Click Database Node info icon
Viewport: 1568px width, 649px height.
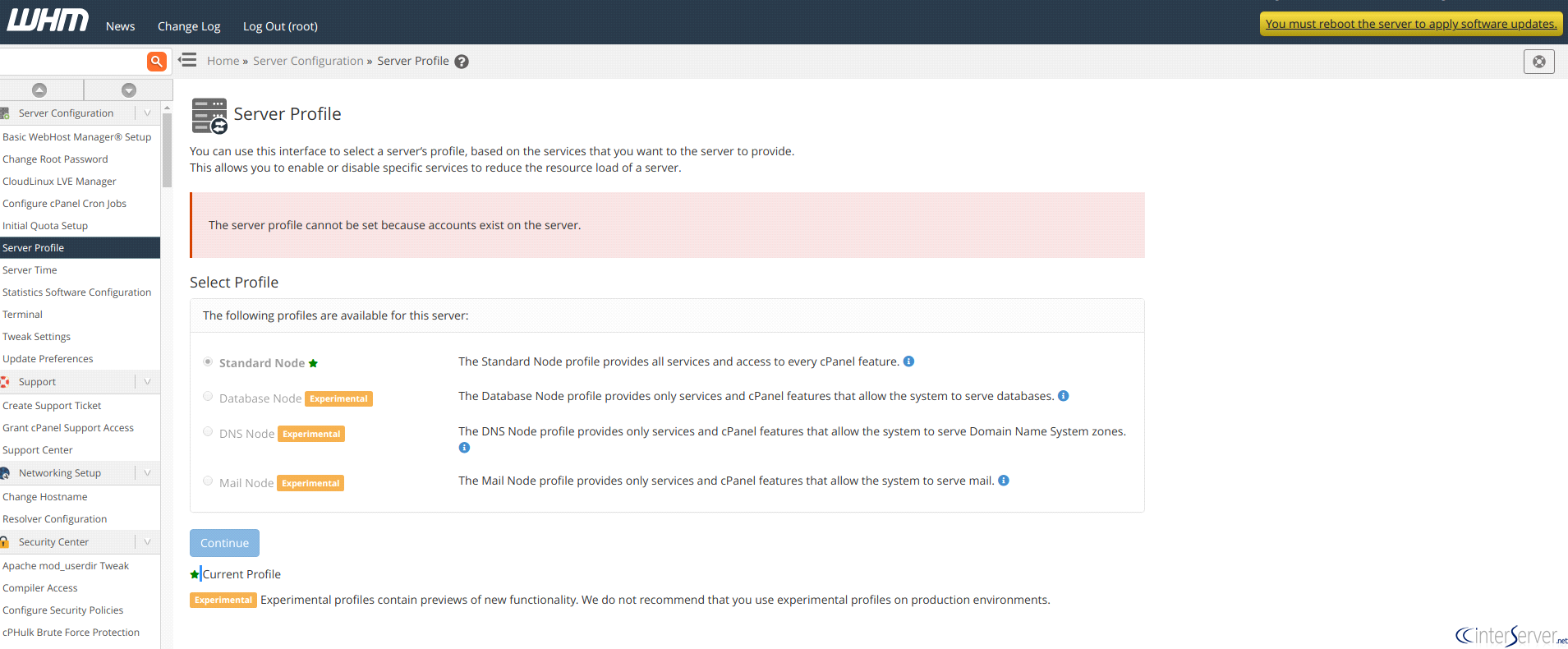coord(1063,396)
